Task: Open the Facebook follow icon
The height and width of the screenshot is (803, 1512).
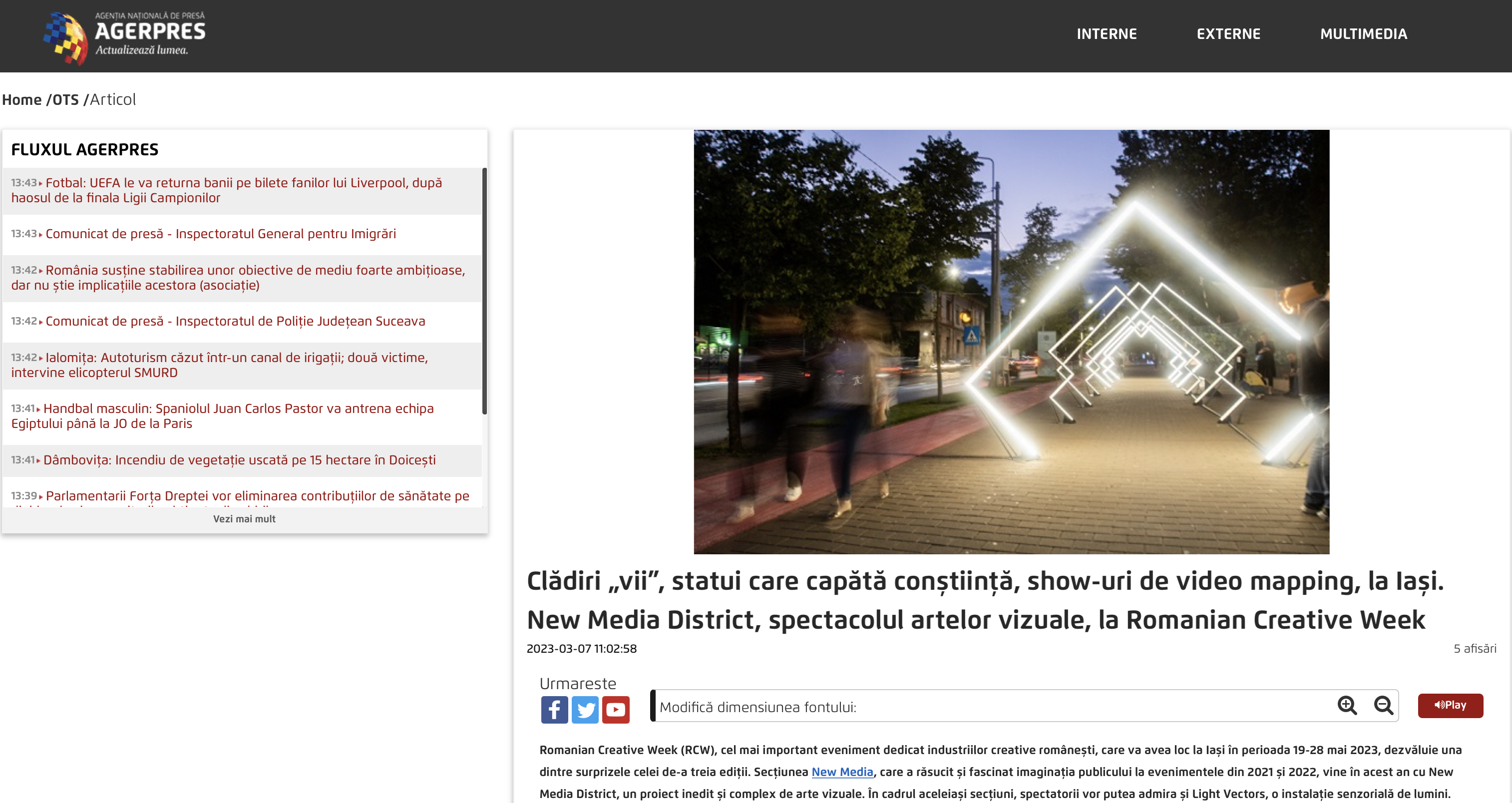Action: coord(554,710)
